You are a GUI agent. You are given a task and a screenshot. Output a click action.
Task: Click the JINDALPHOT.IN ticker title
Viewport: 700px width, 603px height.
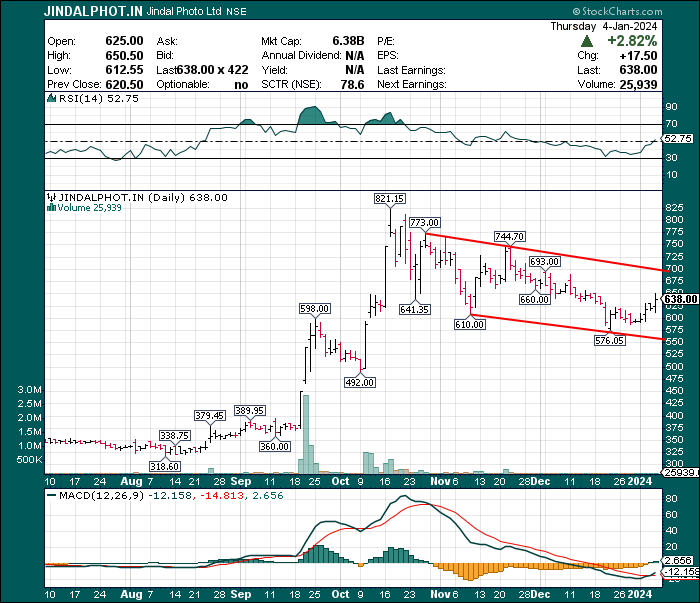coord(93,11)
